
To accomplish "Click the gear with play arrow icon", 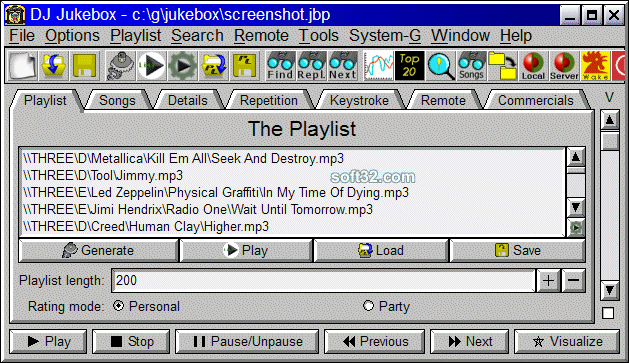I will [x=183, y=65].
